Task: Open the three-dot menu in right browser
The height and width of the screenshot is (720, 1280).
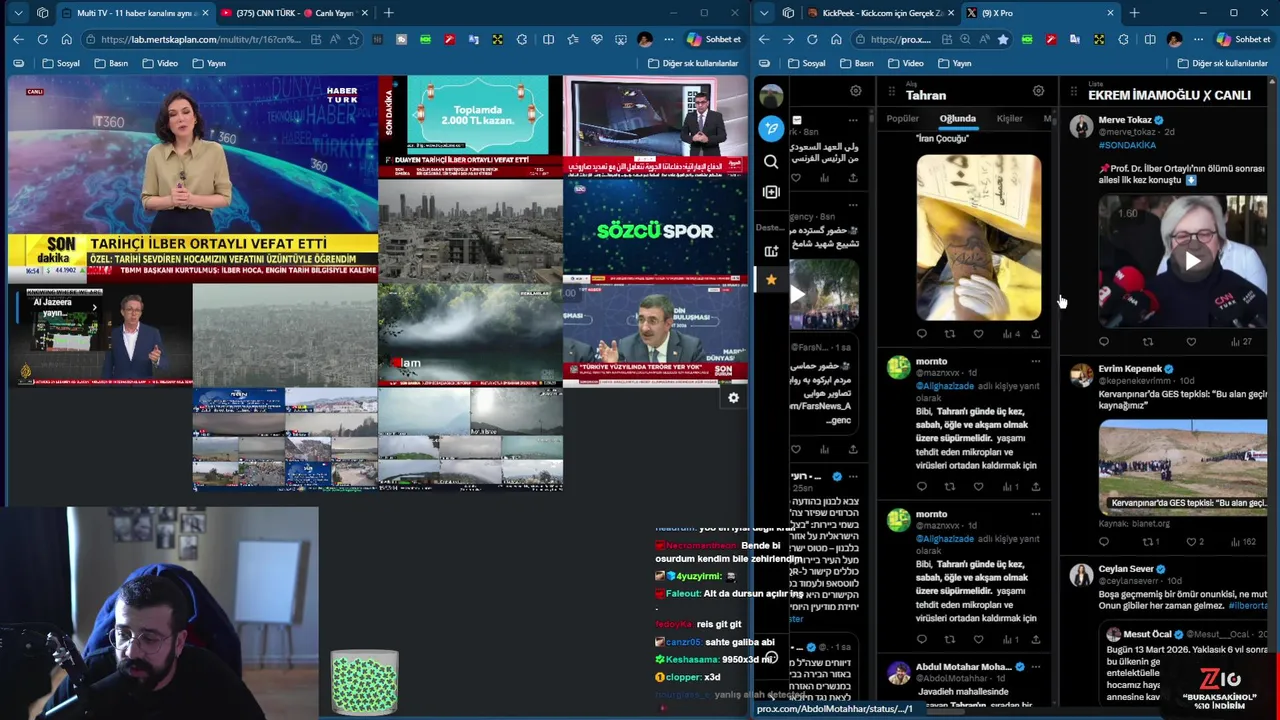Action: pyautogui.click(x=1199, y=39)
